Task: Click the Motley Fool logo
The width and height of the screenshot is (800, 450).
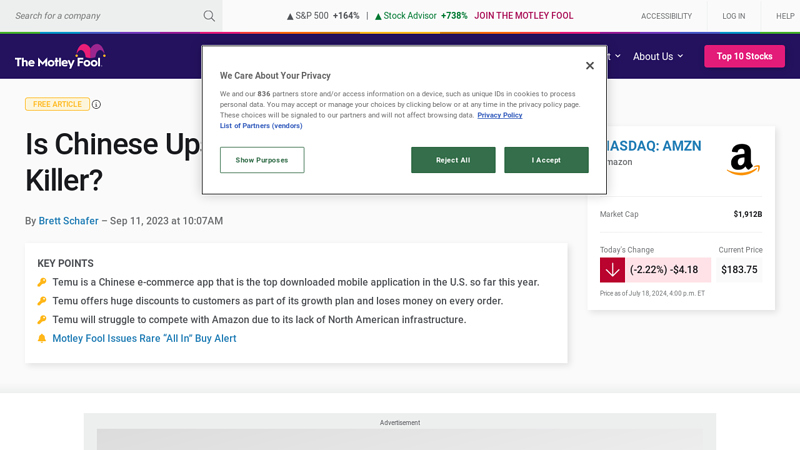Action: pyautogui.click(x=60, y=56)
